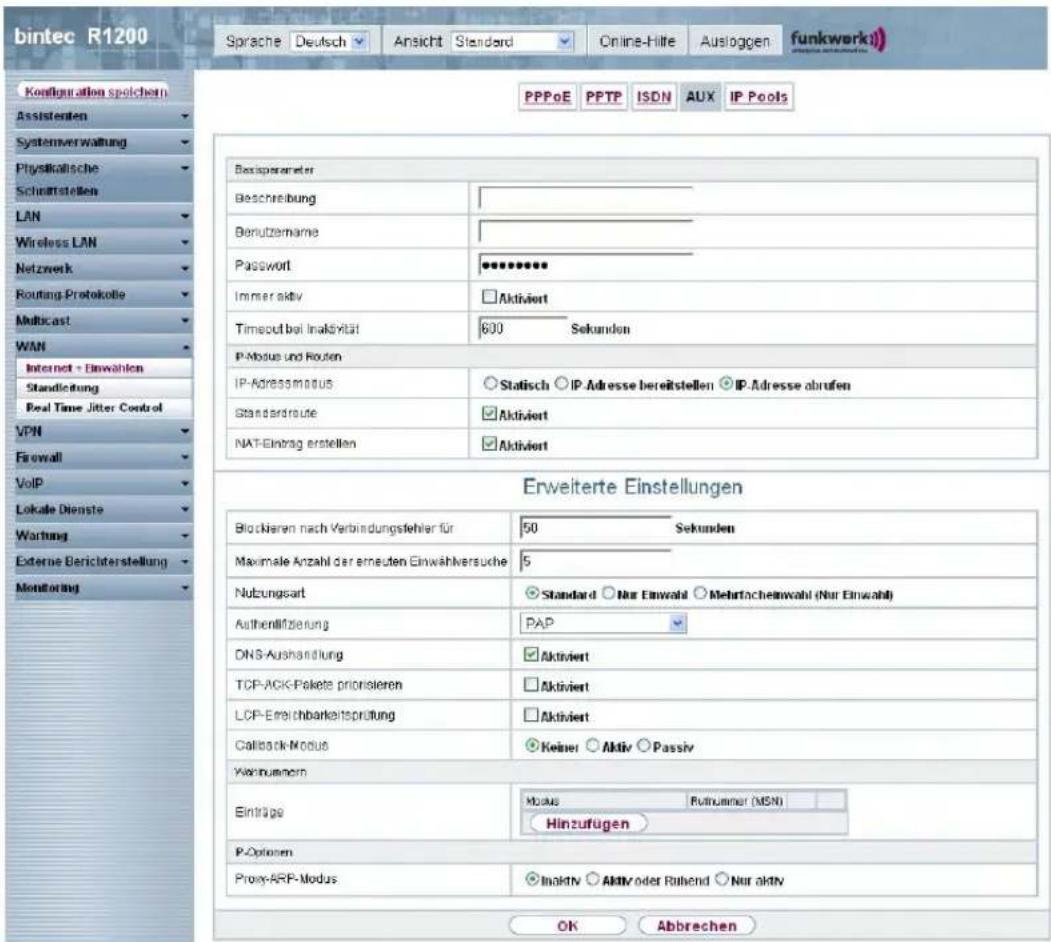Select the Statisch IP mode radio

(x=491, y=384)
